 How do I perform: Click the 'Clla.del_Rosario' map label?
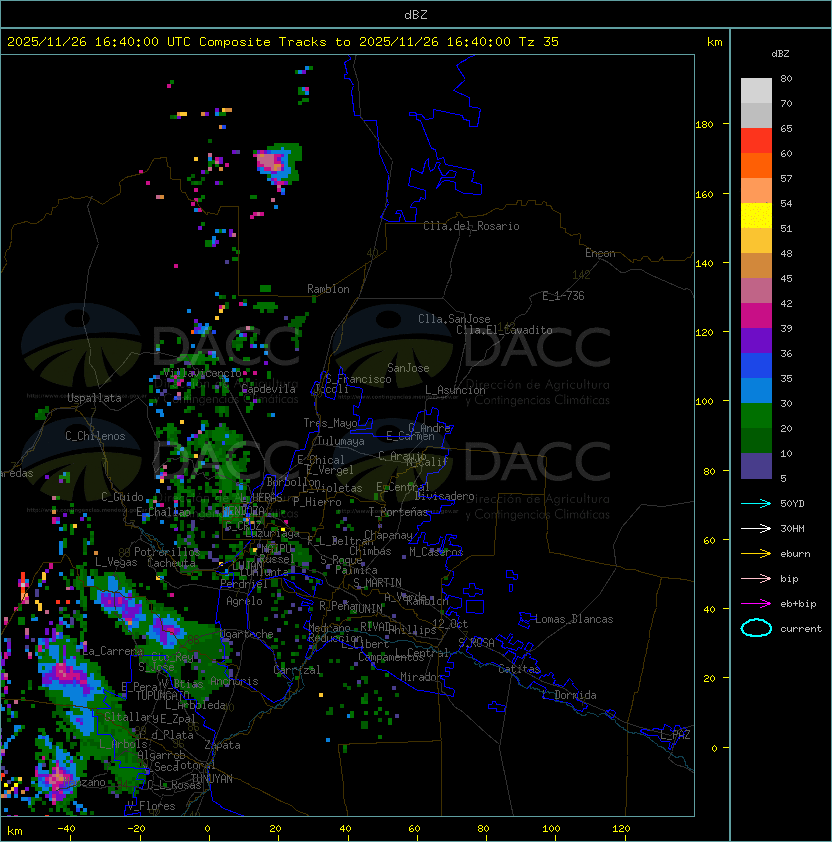[x=471, y=226]
